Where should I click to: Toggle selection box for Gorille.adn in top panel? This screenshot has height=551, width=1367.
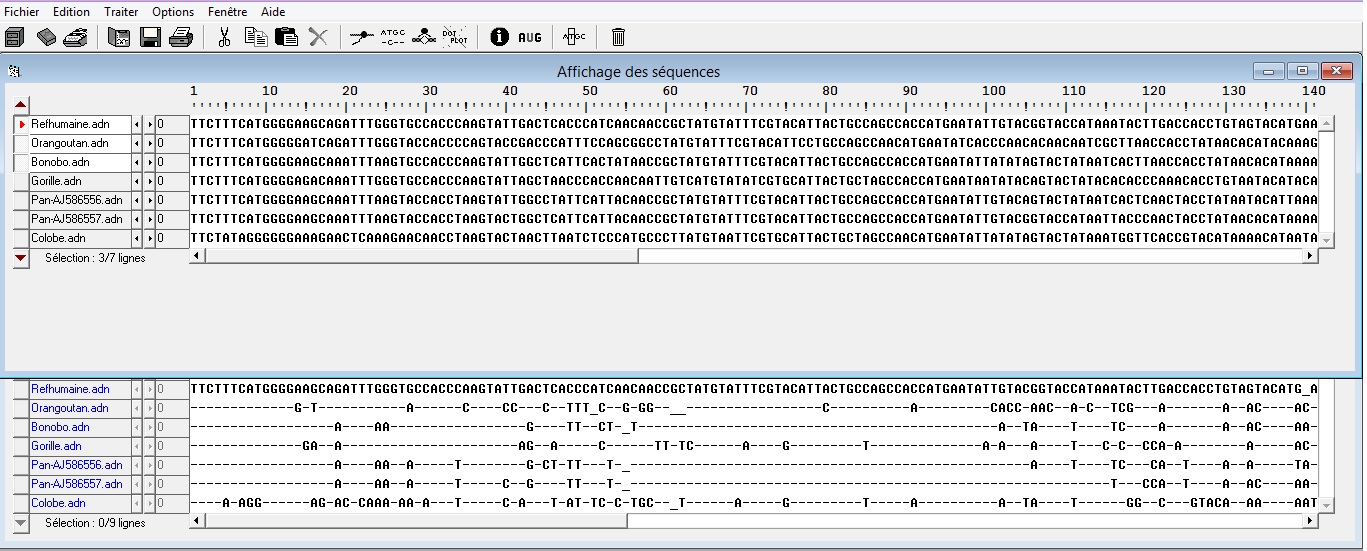[21, 181]
